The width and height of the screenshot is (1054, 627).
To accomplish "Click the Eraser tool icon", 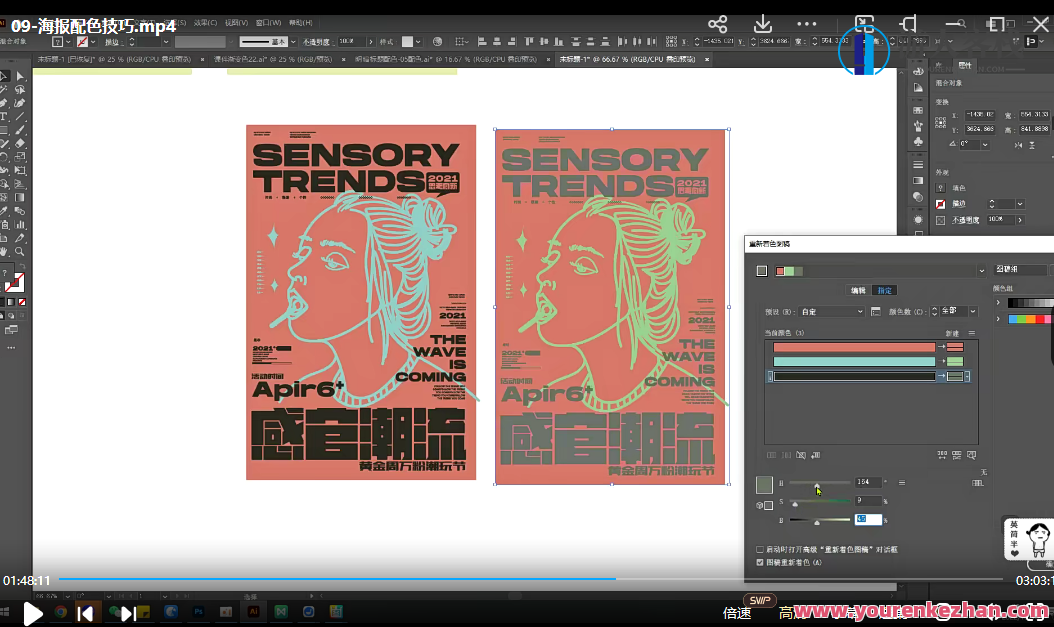I will [20, 143].
